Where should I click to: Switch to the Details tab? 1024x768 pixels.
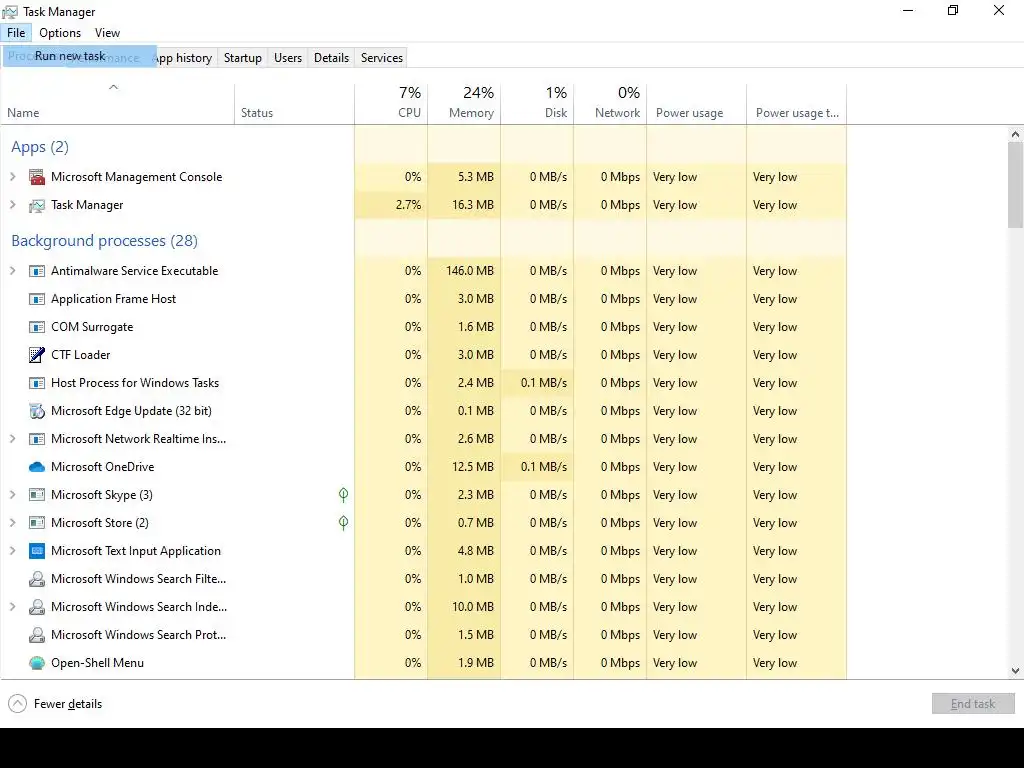coord(331,58)
